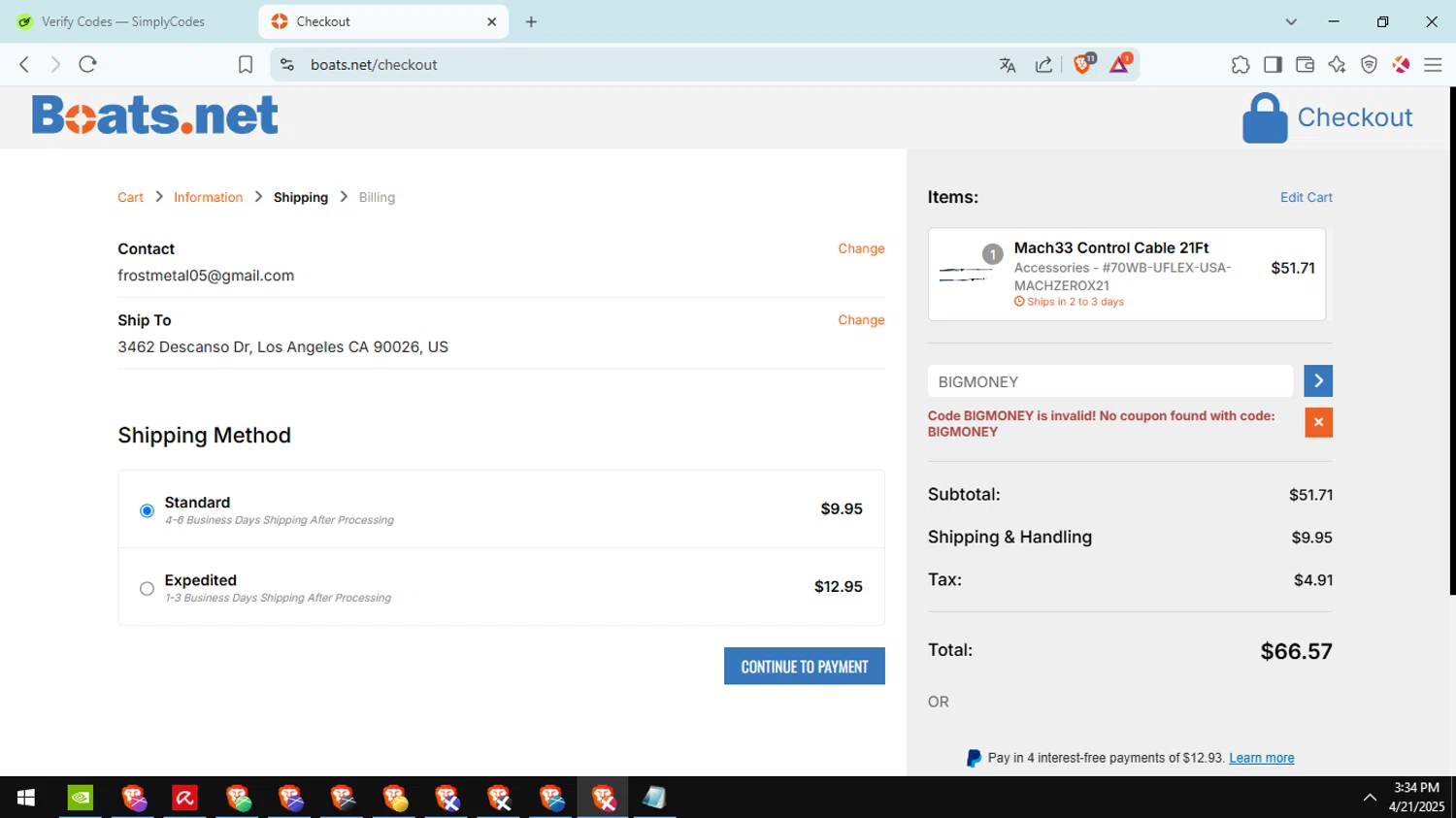Open the tab search dropdown arrow

1291,21
